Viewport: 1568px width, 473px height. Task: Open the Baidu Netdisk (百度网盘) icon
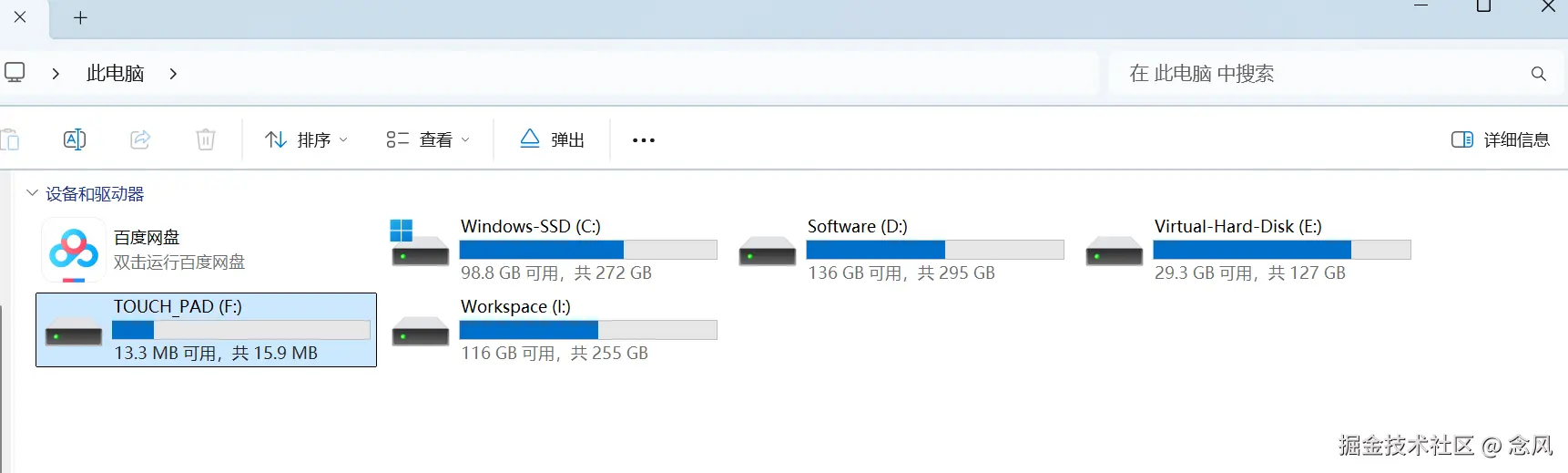tap(74, 249)
